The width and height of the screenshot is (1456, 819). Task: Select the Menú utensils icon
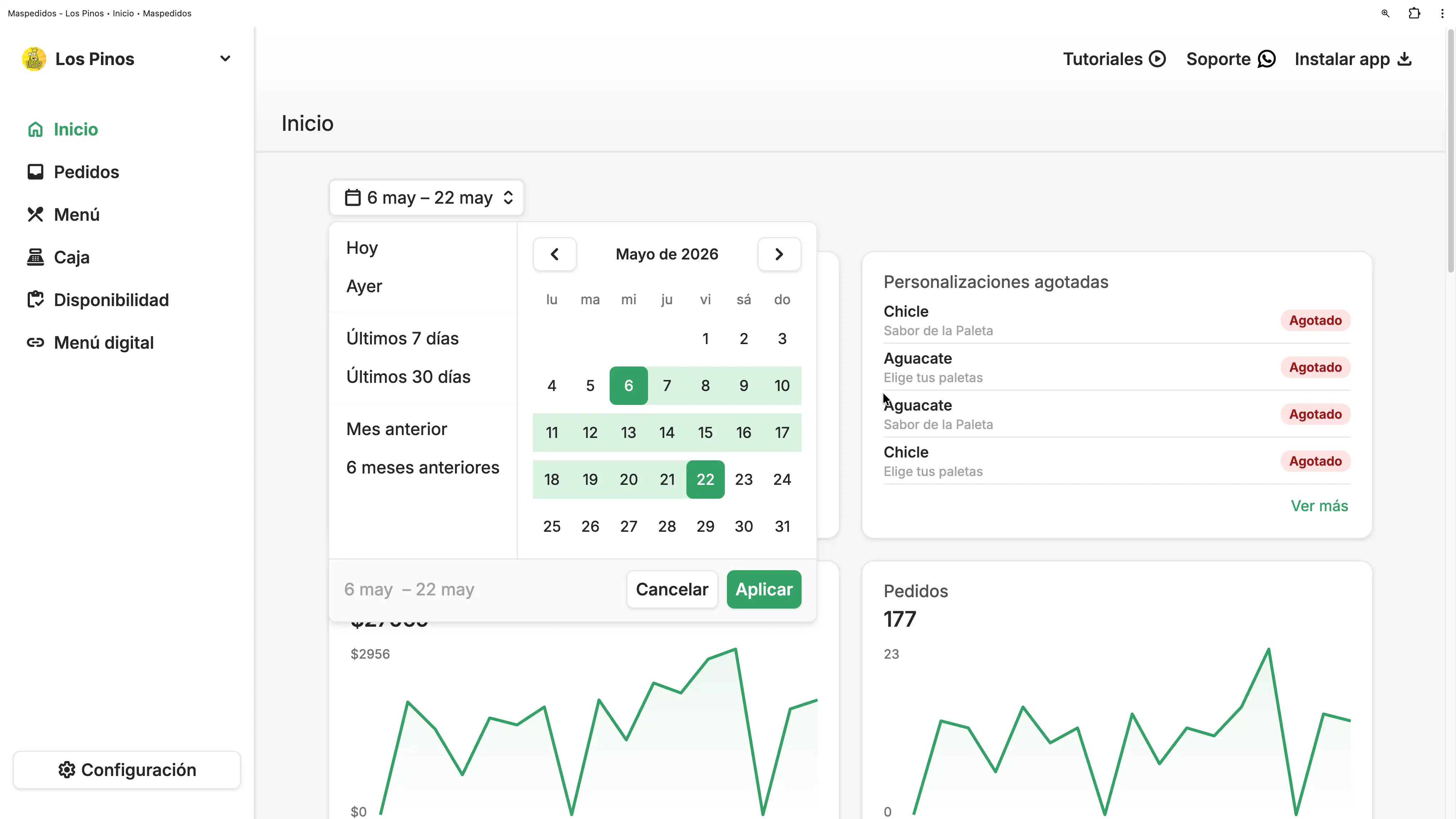pyautogui.click(x=35, y=215)
